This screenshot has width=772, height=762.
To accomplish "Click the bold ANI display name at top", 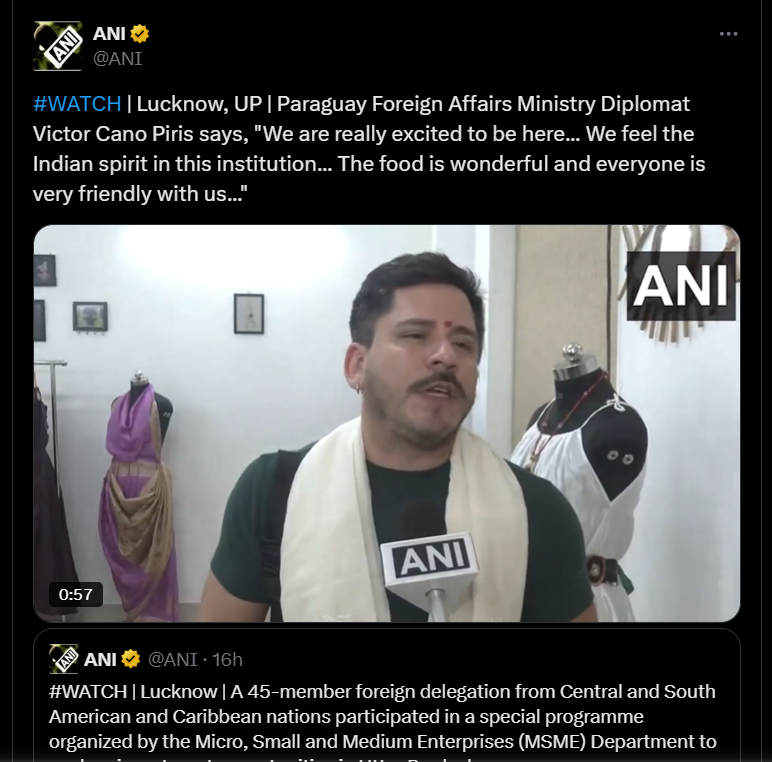I will coord(109,34).
